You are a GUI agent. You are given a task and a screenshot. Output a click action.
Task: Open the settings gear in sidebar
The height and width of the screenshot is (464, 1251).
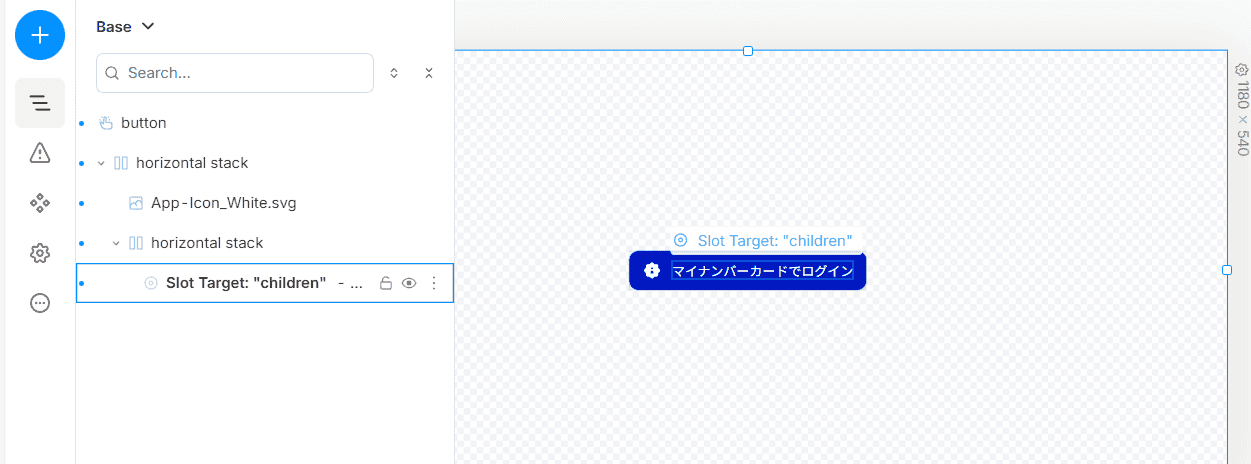tap(40, 253)
